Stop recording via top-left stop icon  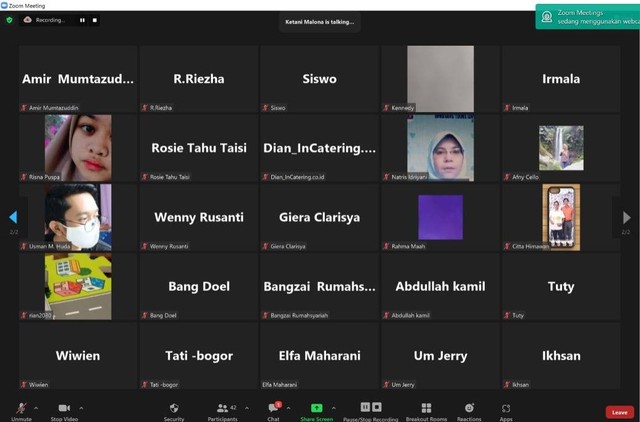point(95,20)
